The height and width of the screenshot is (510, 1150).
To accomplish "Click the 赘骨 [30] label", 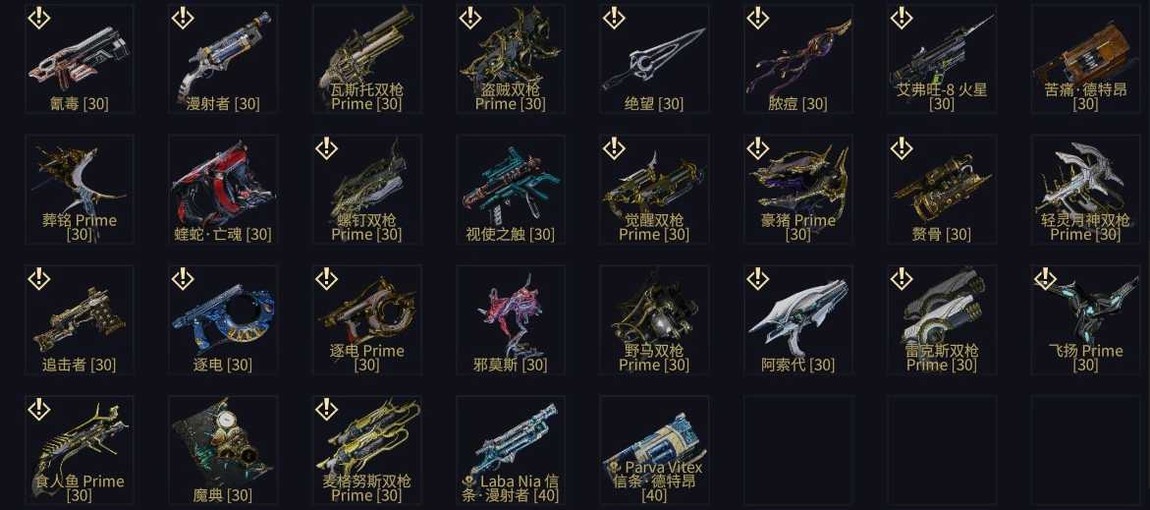I will (x=942, y=234).
